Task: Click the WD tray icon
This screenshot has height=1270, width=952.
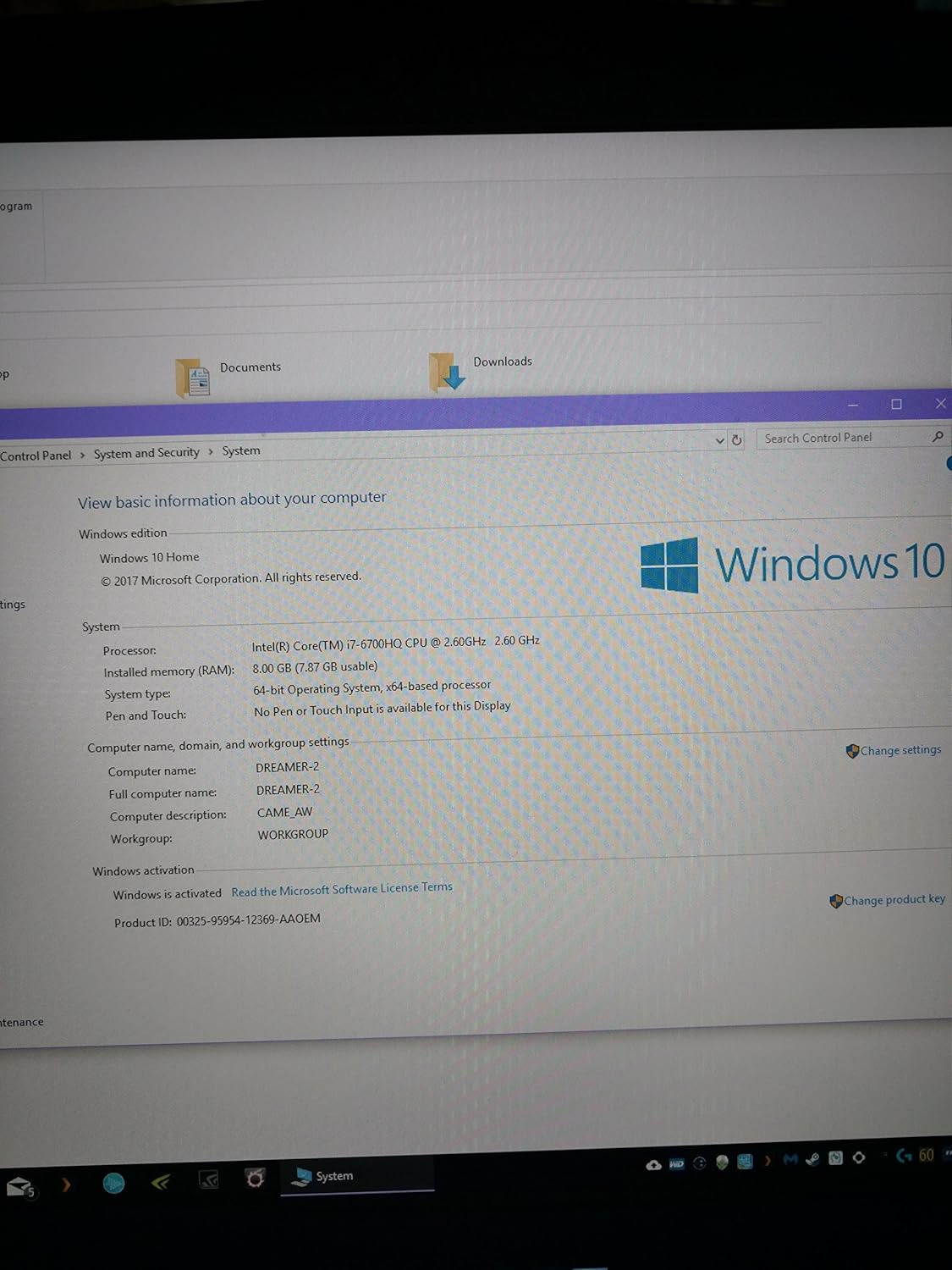Action: [x=676, y=1164]
